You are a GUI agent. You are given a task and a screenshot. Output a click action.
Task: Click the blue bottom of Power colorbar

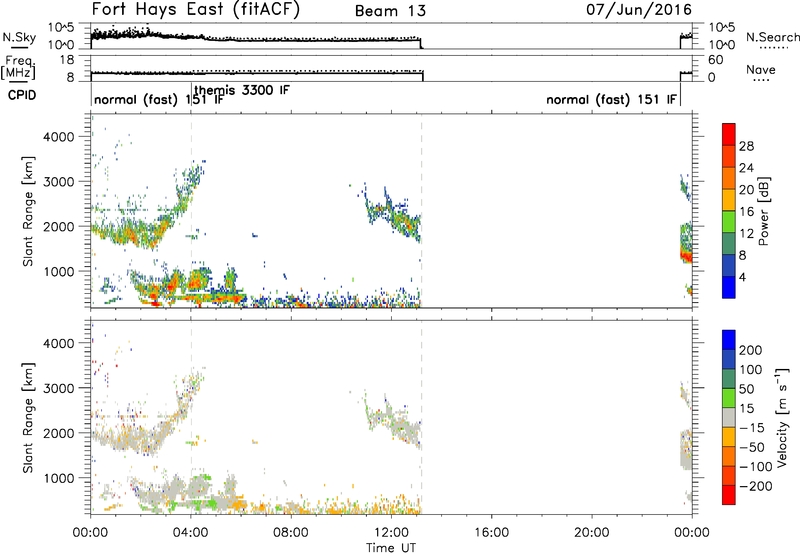[729, 287]
